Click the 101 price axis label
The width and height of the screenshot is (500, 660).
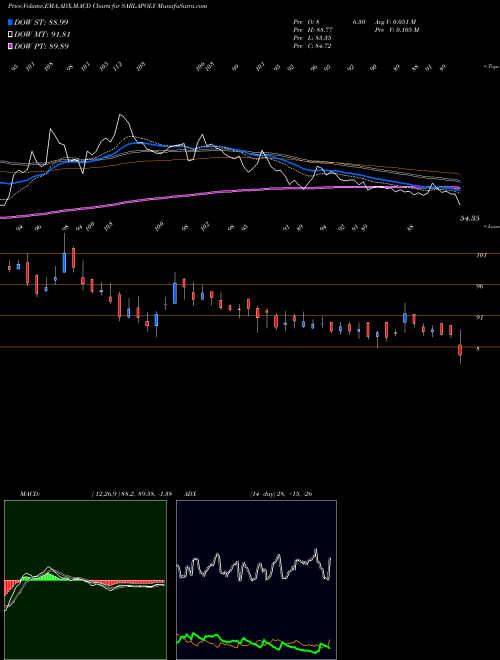481,255
